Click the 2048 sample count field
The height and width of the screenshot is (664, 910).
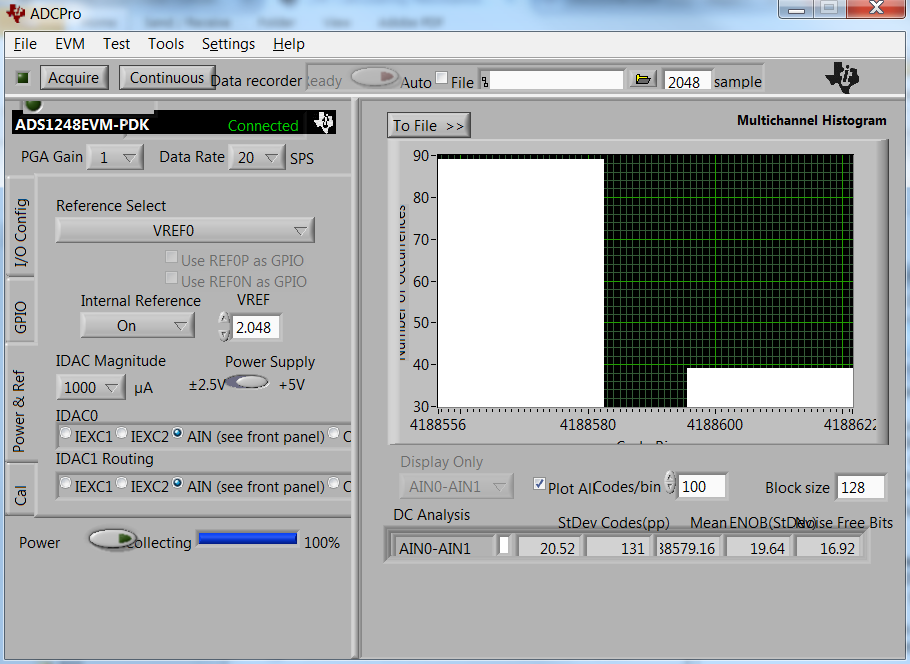coord(687,82)
